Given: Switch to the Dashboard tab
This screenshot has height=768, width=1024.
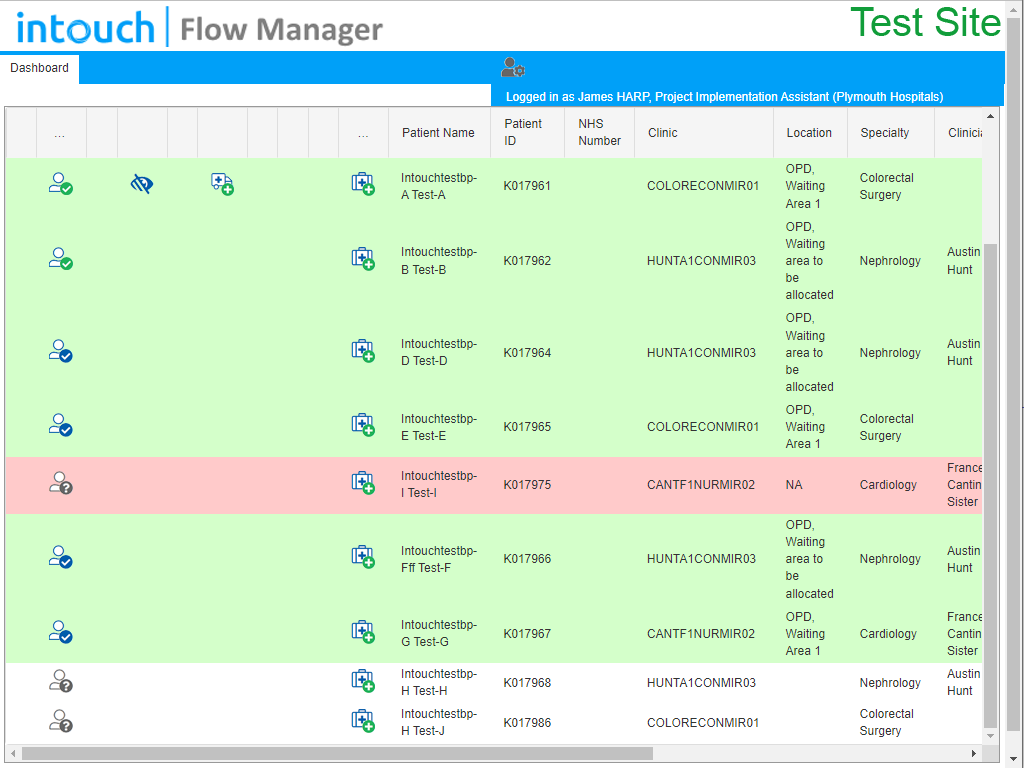Looking at the screenshot, I should 39,68.
